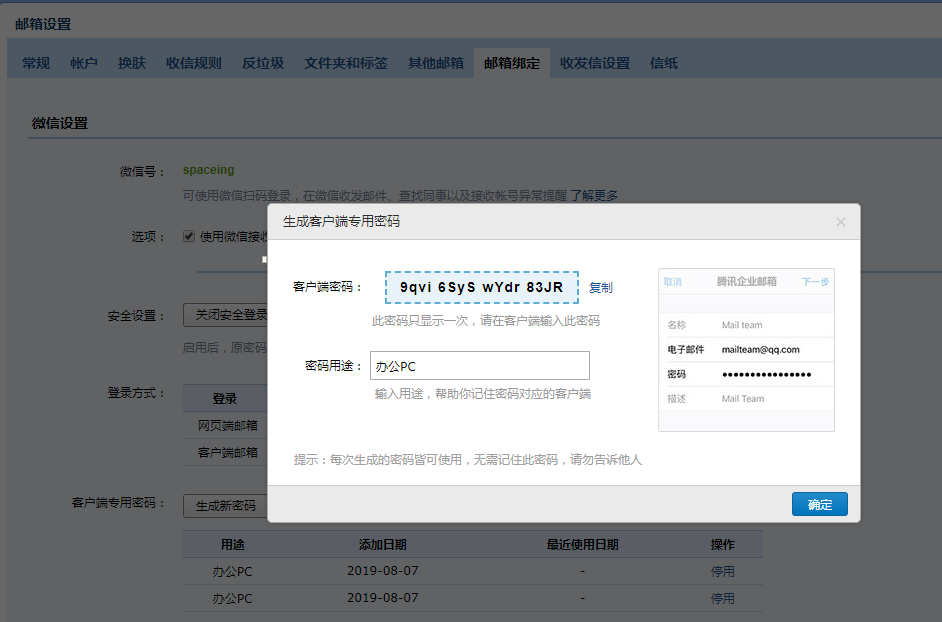Click 复制 to copy the password

[x=600, y=288]
